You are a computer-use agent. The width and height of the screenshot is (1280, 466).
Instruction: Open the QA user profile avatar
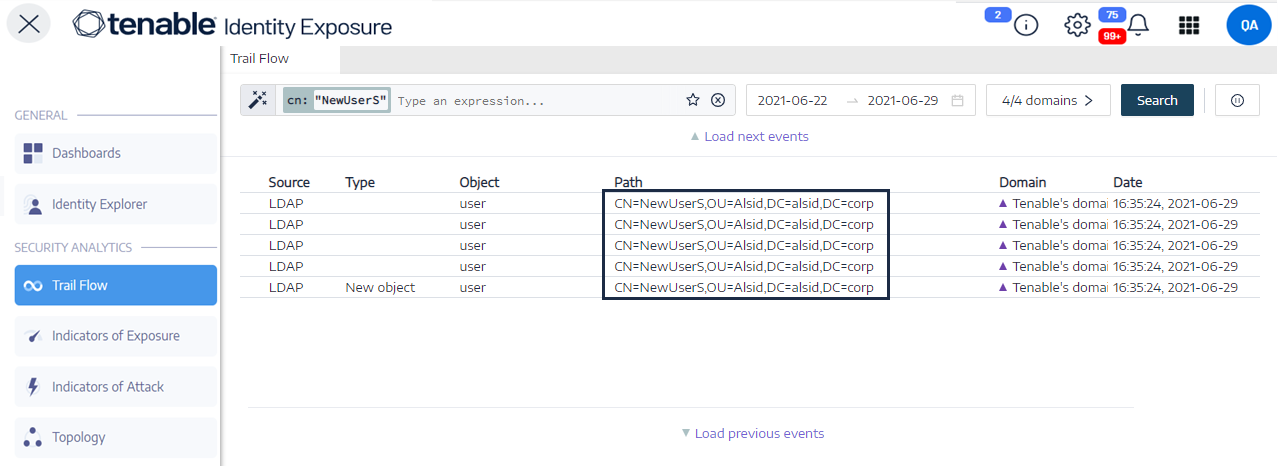click(x=1248, y=26)
